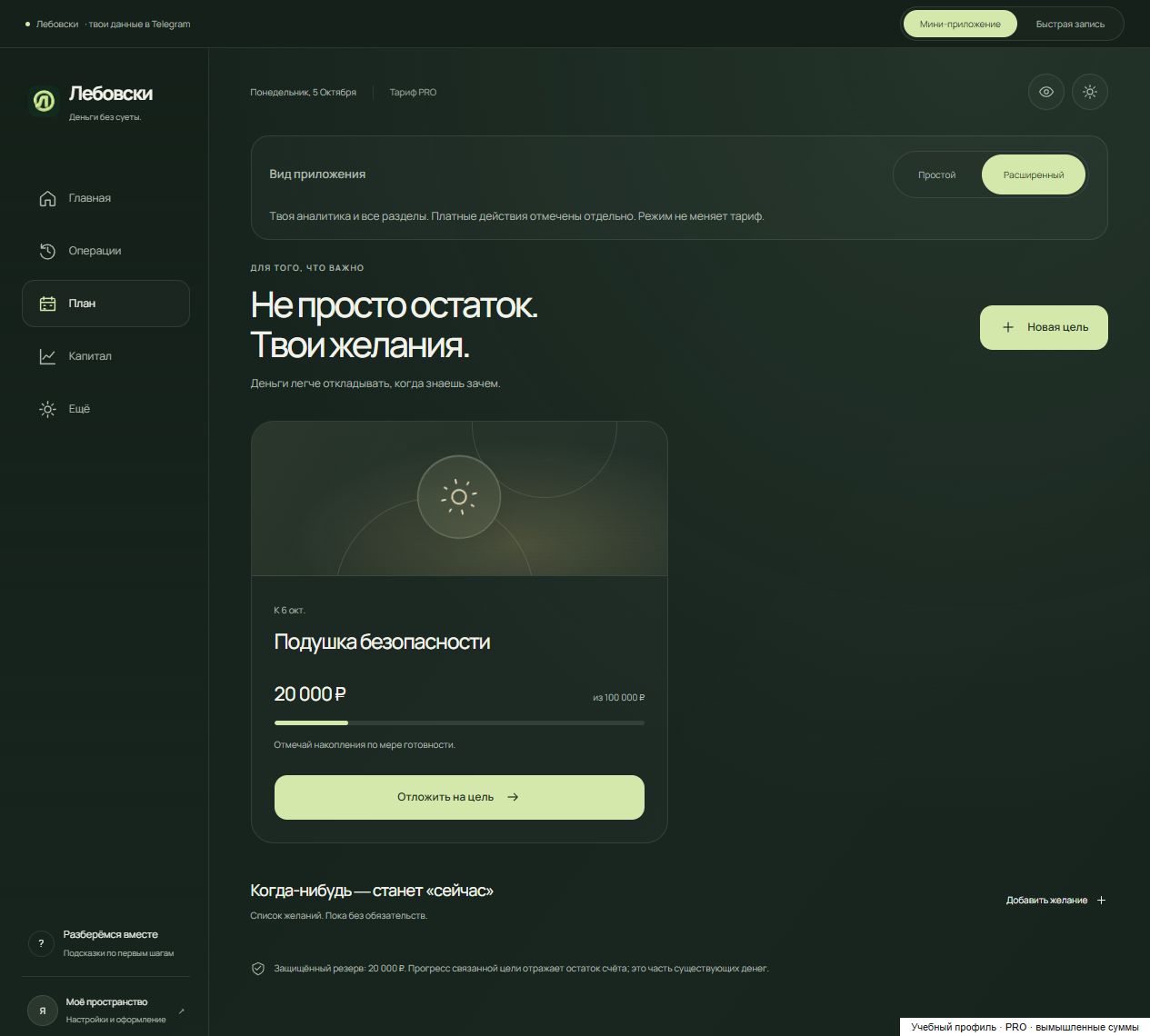Click Лебовски · твои данные в Telegram text
Image resolution: width=1150 pixels, height=1036 pixels.
(113, 25)
